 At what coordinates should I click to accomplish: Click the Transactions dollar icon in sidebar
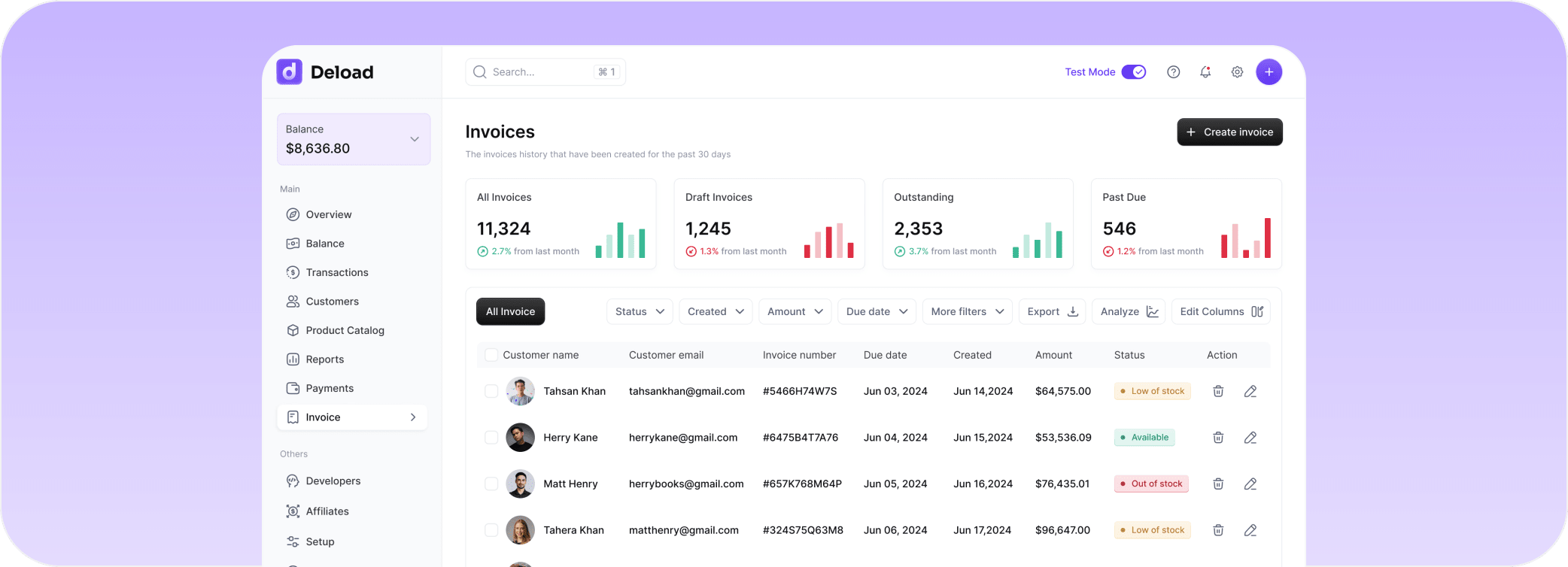[293, 272]
